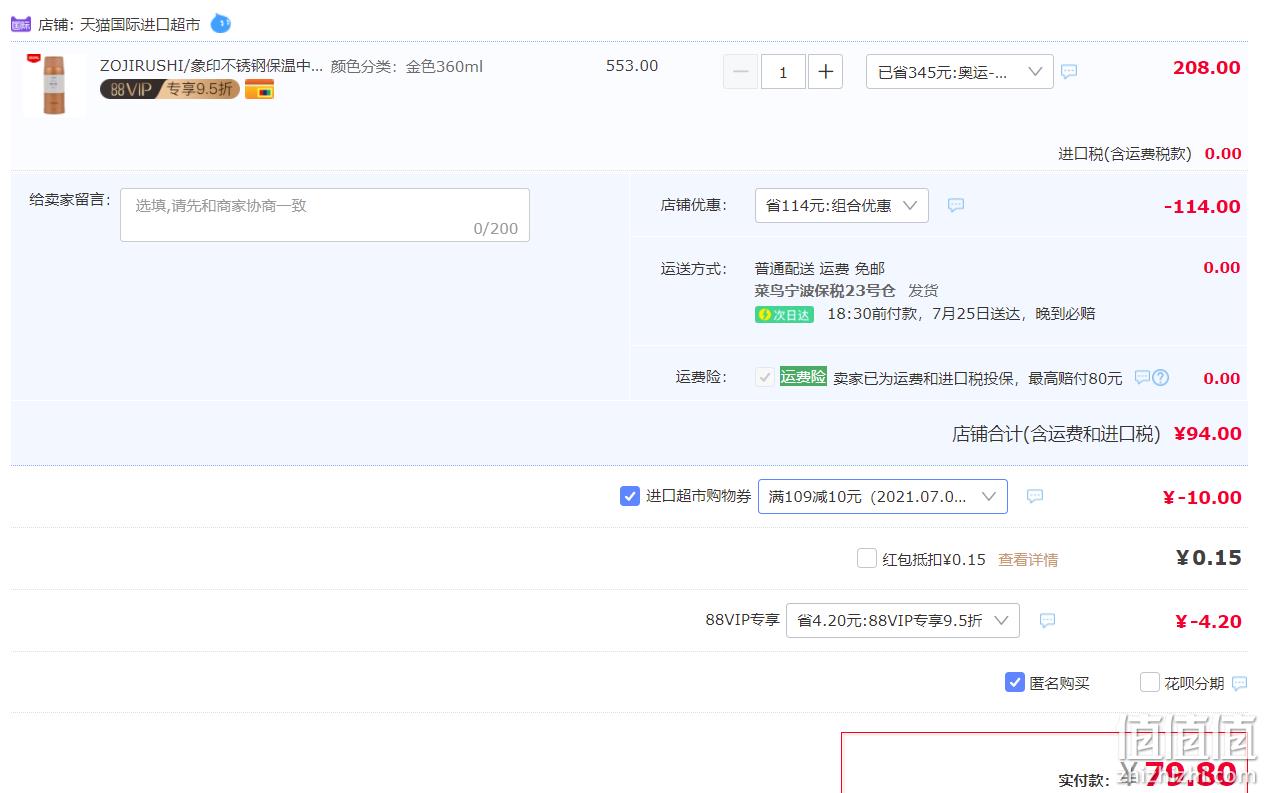1266x793 pixels.
Task: Click the comment icon beside 满109减10元 dropdown
Action: pyautogui.click(x=1035, y=496)
